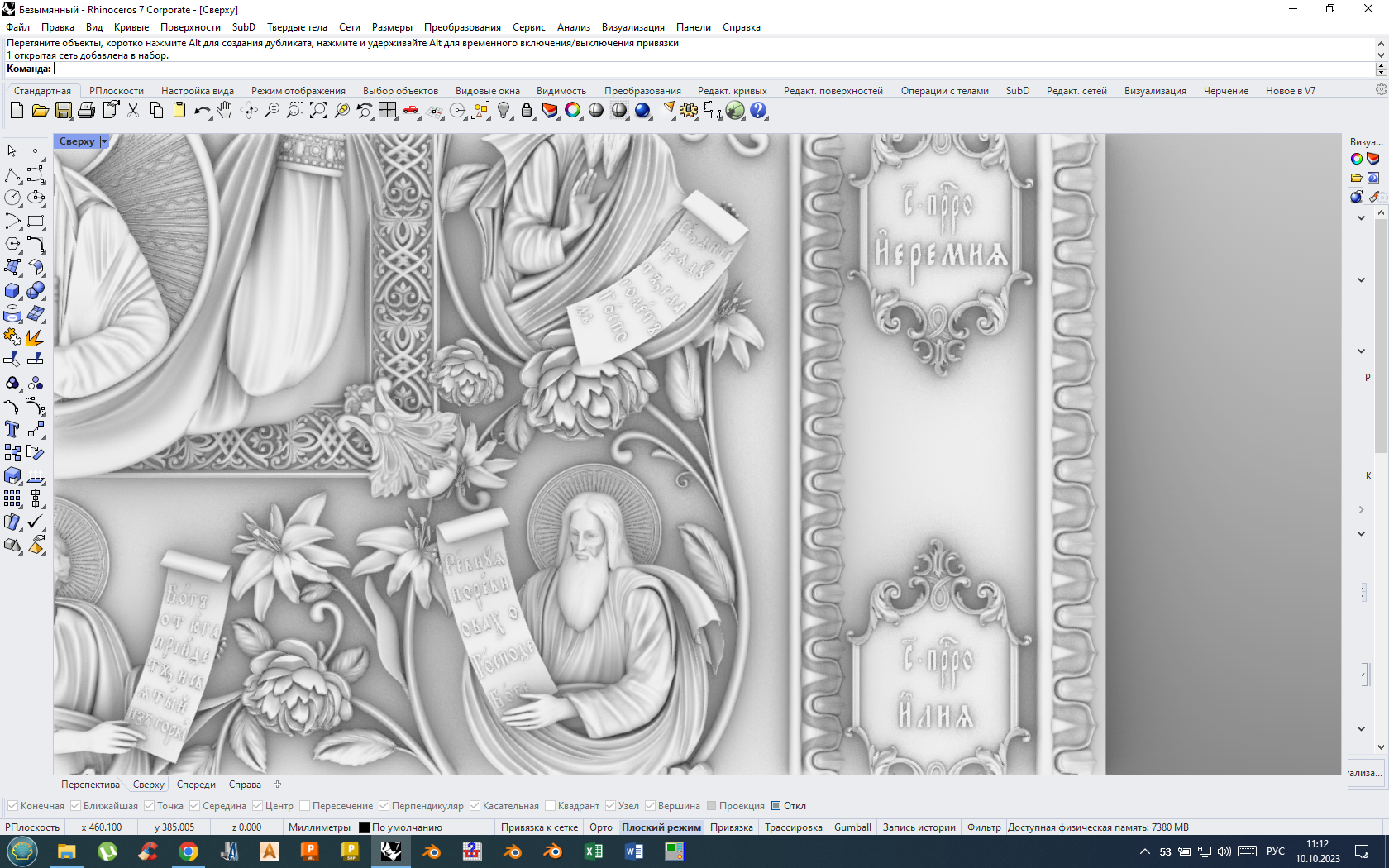Click the Boolean union spheres icon
The height and width of the screenshot is (868, 1389).
[36, 290]
